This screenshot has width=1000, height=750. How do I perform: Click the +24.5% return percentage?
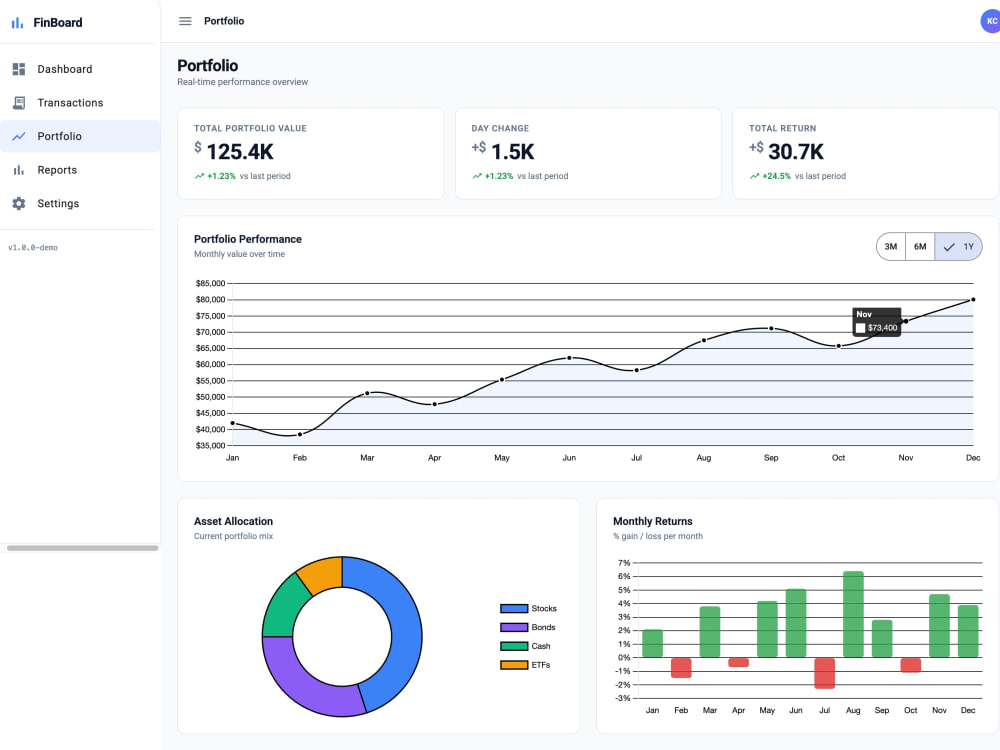[776, 176]
